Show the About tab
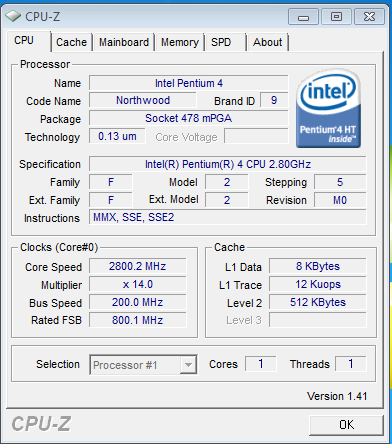 (268, 42)
